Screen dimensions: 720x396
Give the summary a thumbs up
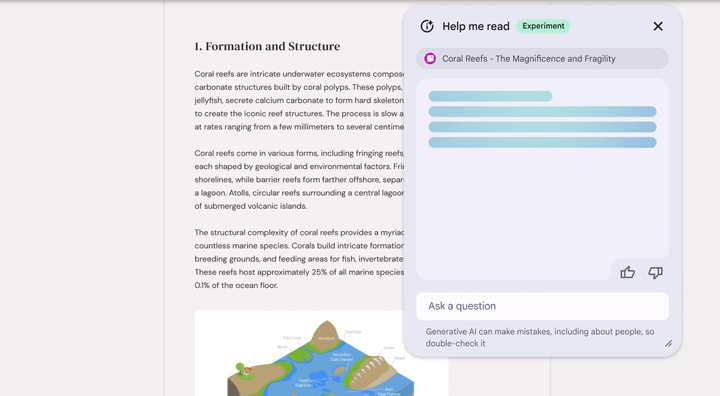627,272
